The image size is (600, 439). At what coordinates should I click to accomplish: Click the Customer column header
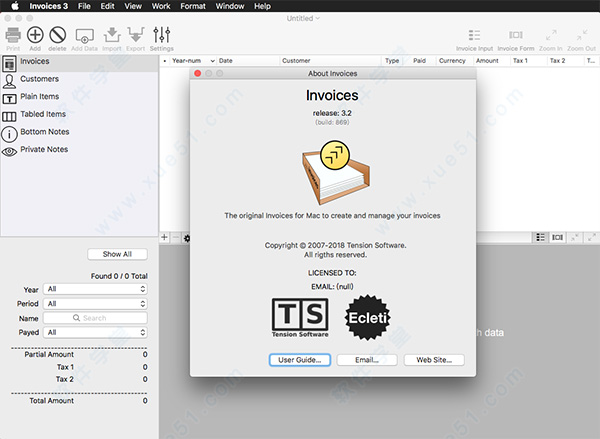331,60
